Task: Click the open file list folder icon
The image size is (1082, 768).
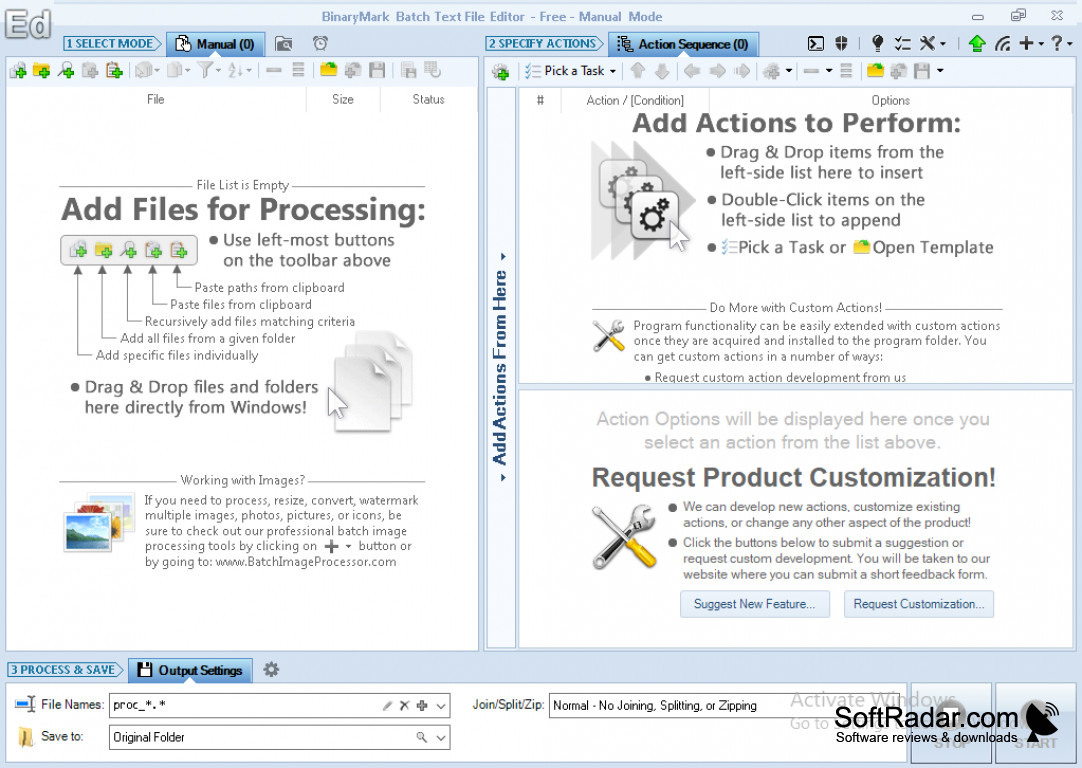Action: [328, 70]
